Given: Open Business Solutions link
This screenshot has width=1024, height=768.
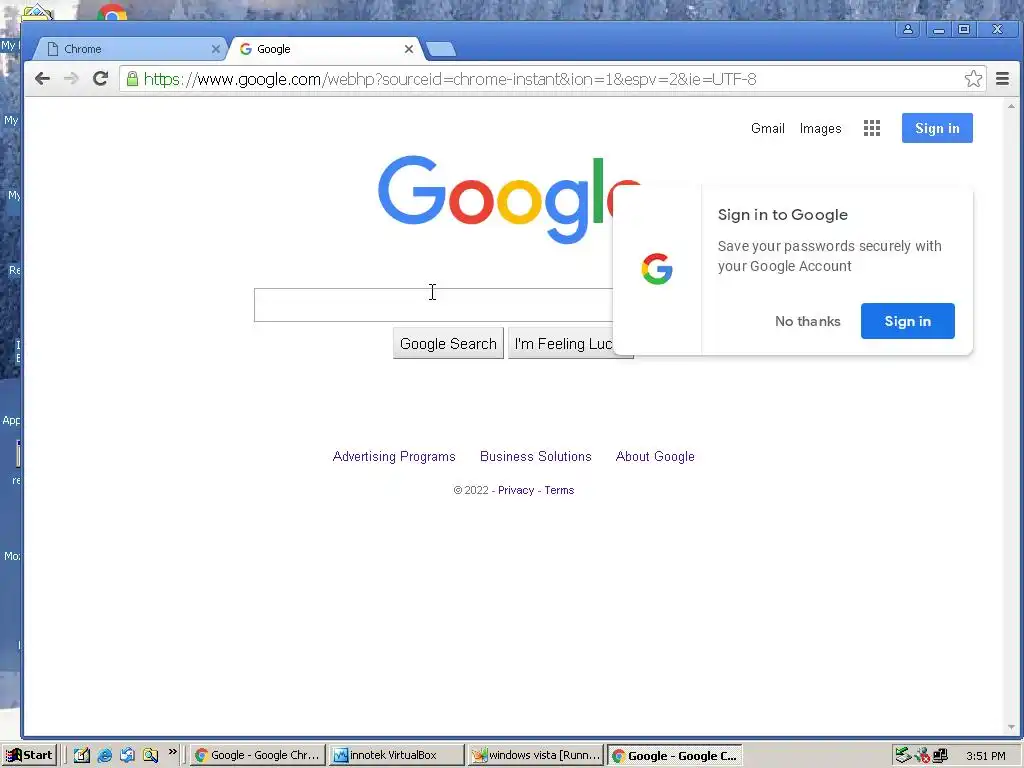Looking at the screenshot, I should click(x=536, y=456).
